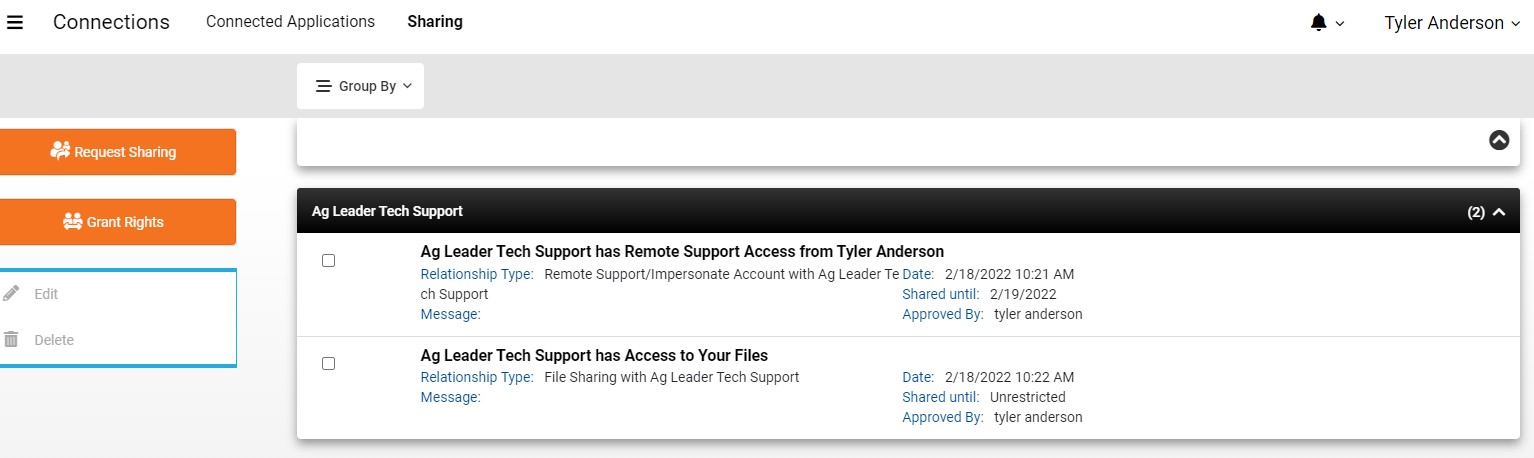Check the Remote Support Access entry checkbox

pos(328,261)
